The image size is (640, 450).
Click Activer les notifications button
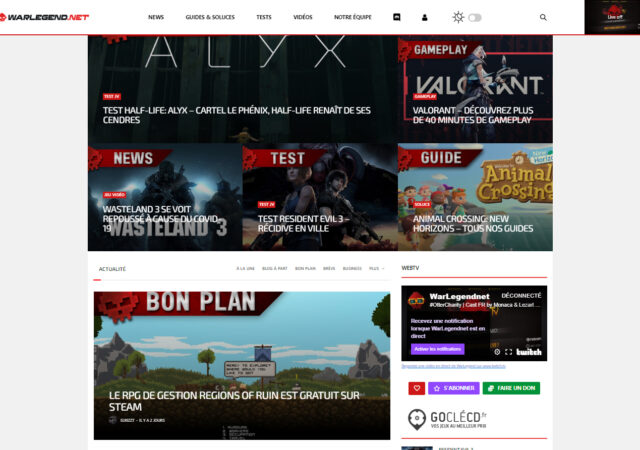pos(437,349)
